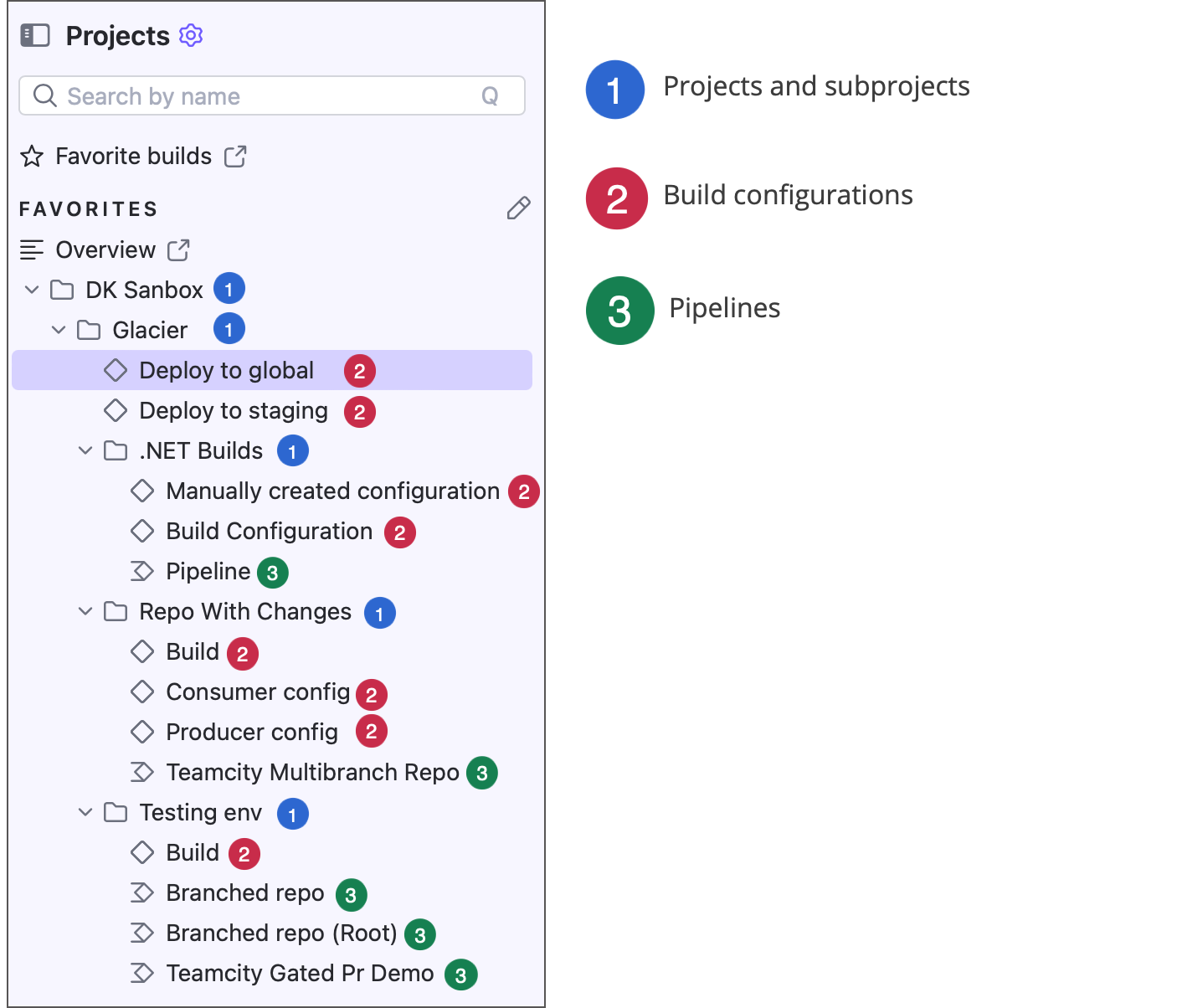Collapse the Testing env project
1182x1008 pixels.
(x=85, y=812)
